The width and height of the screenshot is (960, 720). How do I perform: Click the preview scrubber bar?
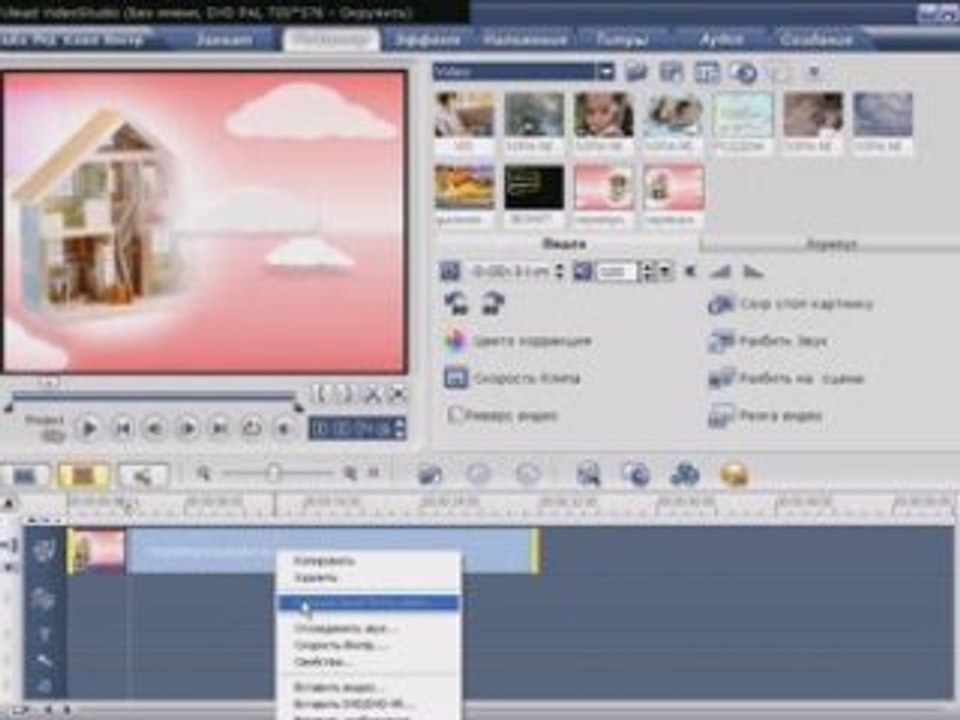coord(153,396)
